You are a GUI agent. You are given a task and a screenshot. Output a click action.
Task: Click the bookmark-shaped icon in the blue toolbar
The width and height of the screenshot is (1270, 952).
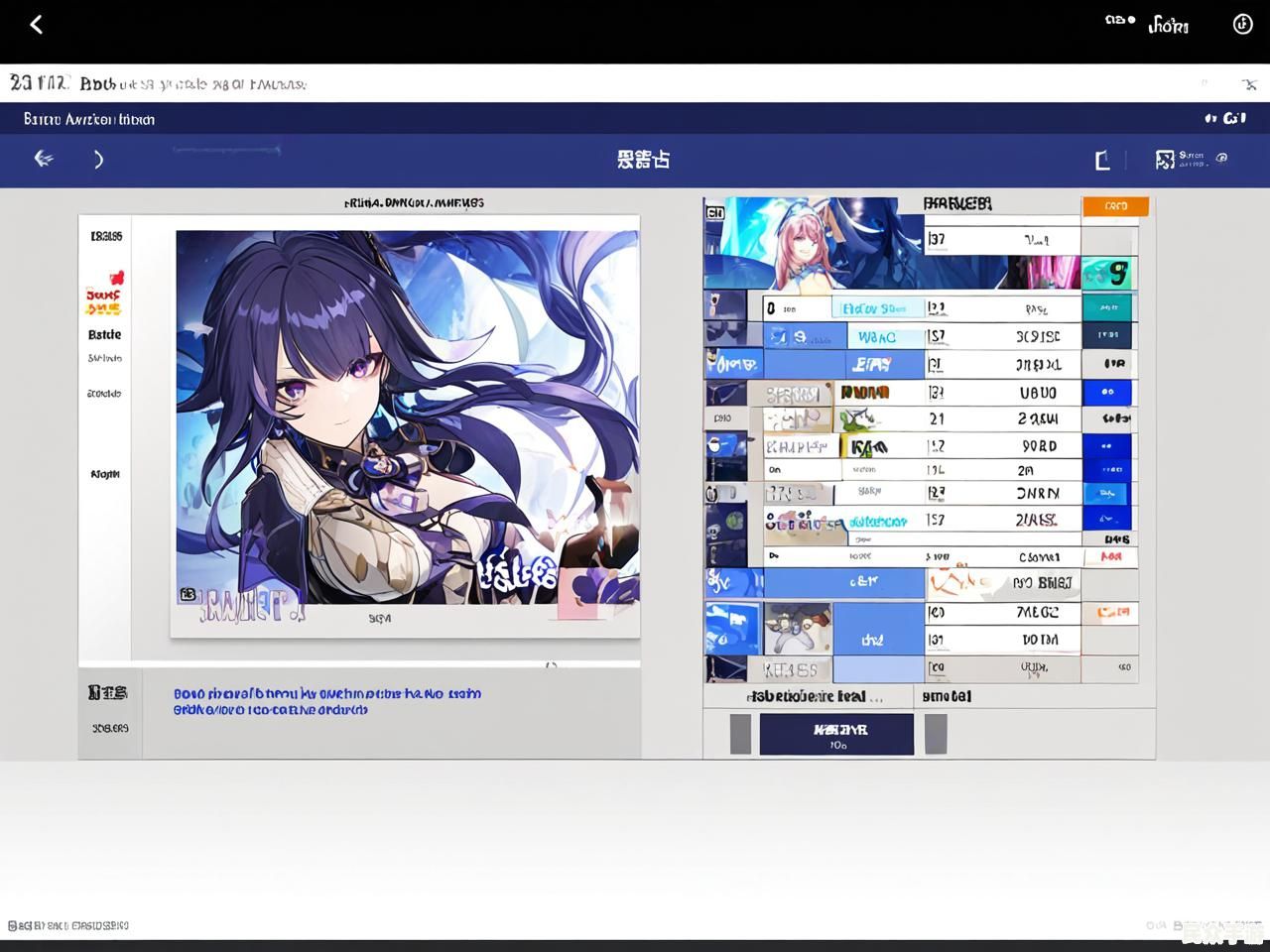click(x=1102, y=160)
